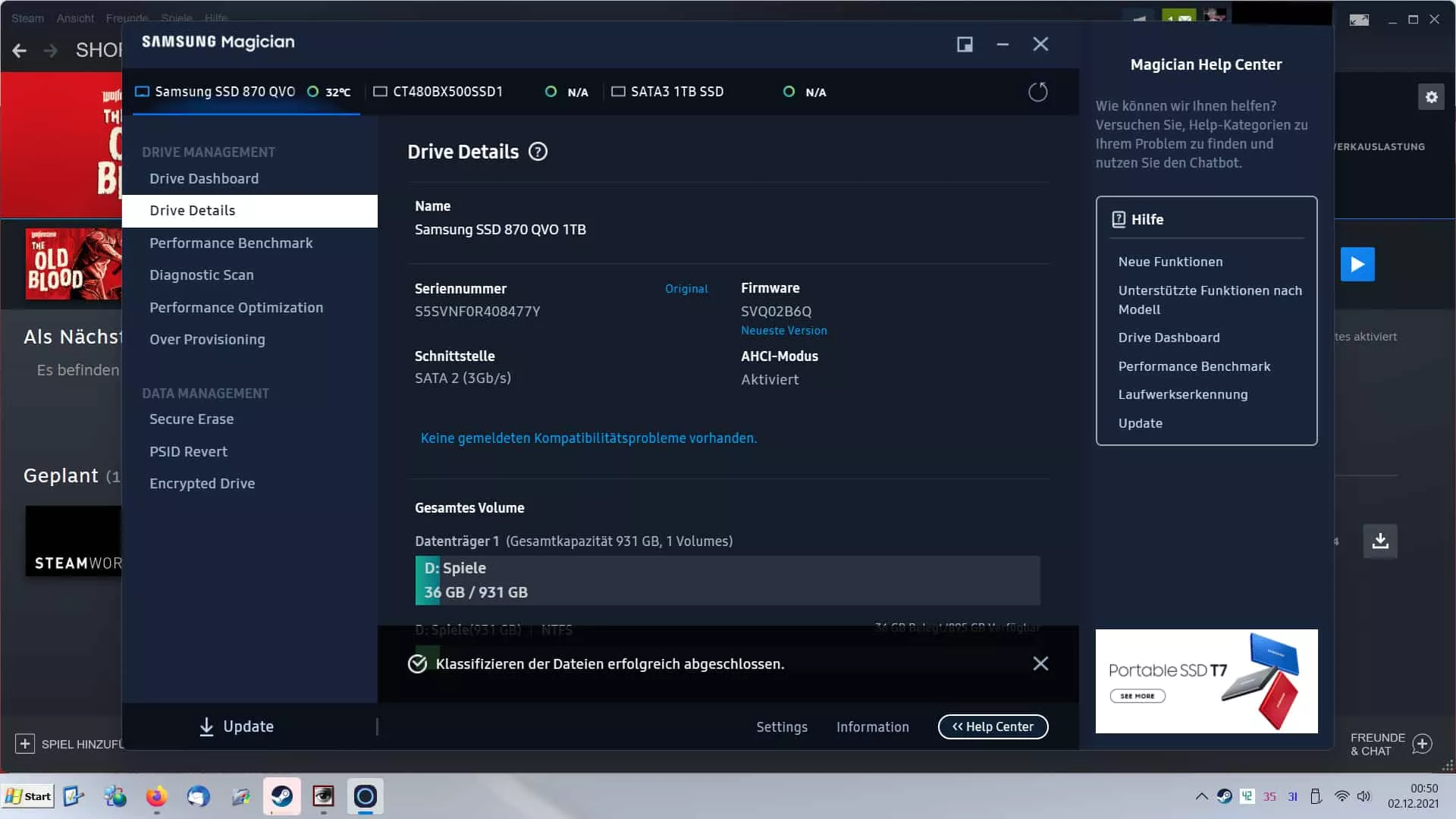Select the highlighted Drive Details item
The image size is (1456, 819).
(249, 211)
